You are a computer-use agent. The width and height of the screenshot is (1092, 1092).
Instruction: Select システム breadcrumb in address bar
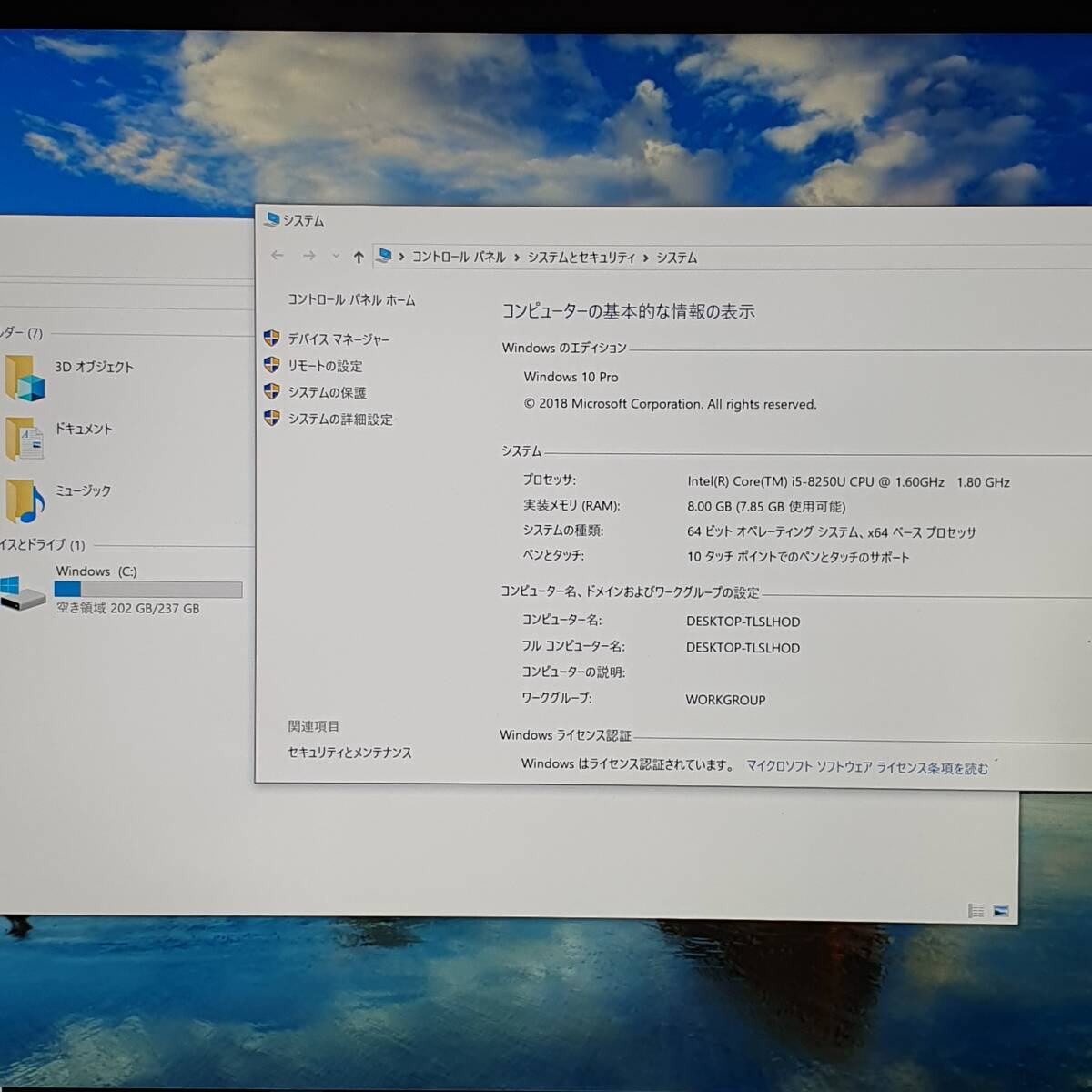(677, 258)
